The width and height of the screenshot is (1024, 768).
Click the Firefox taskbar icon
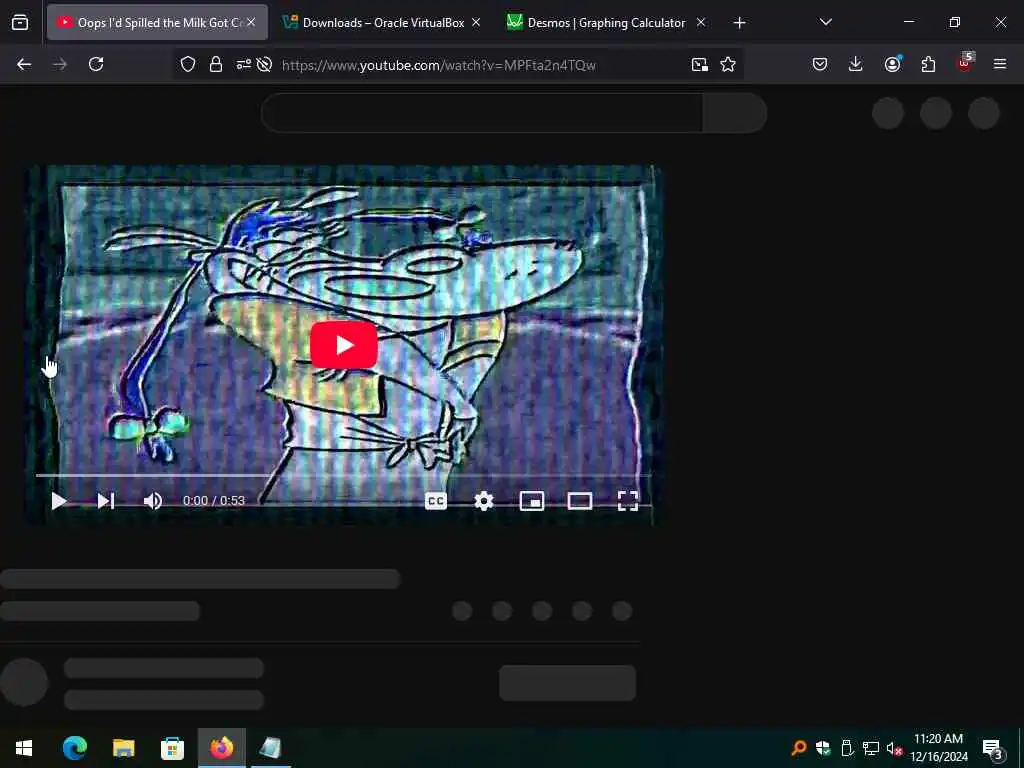pos(221,748)
